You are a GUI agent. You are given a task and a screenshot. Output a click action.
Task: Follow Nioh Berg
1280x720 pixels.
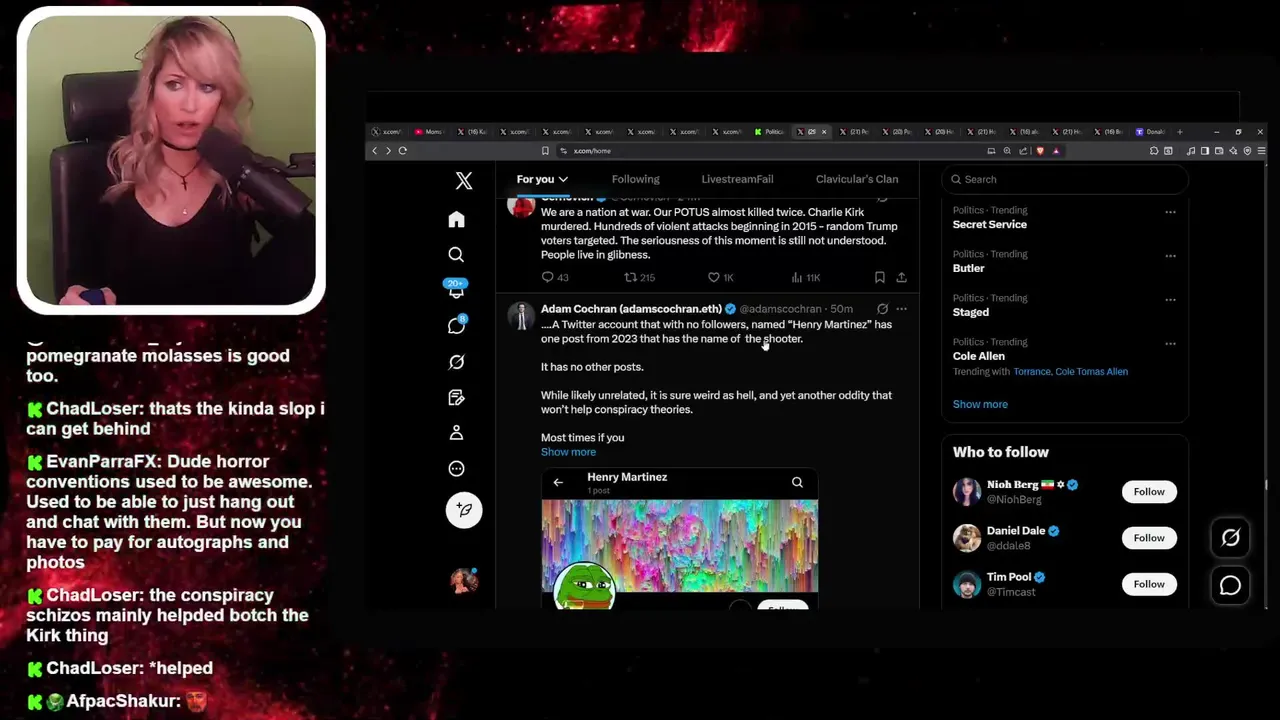[1149, 492]
